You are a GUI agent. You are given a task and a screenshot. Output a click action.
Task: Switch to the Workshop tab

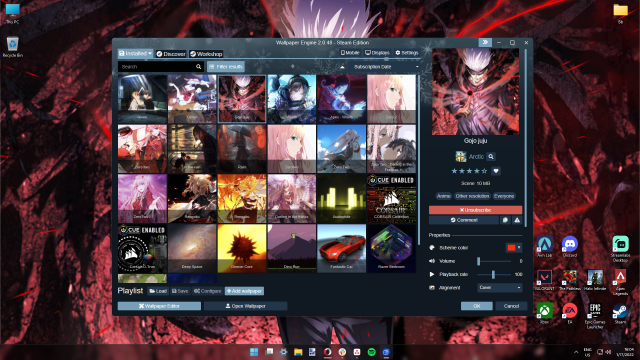click(x=206, y=54)
